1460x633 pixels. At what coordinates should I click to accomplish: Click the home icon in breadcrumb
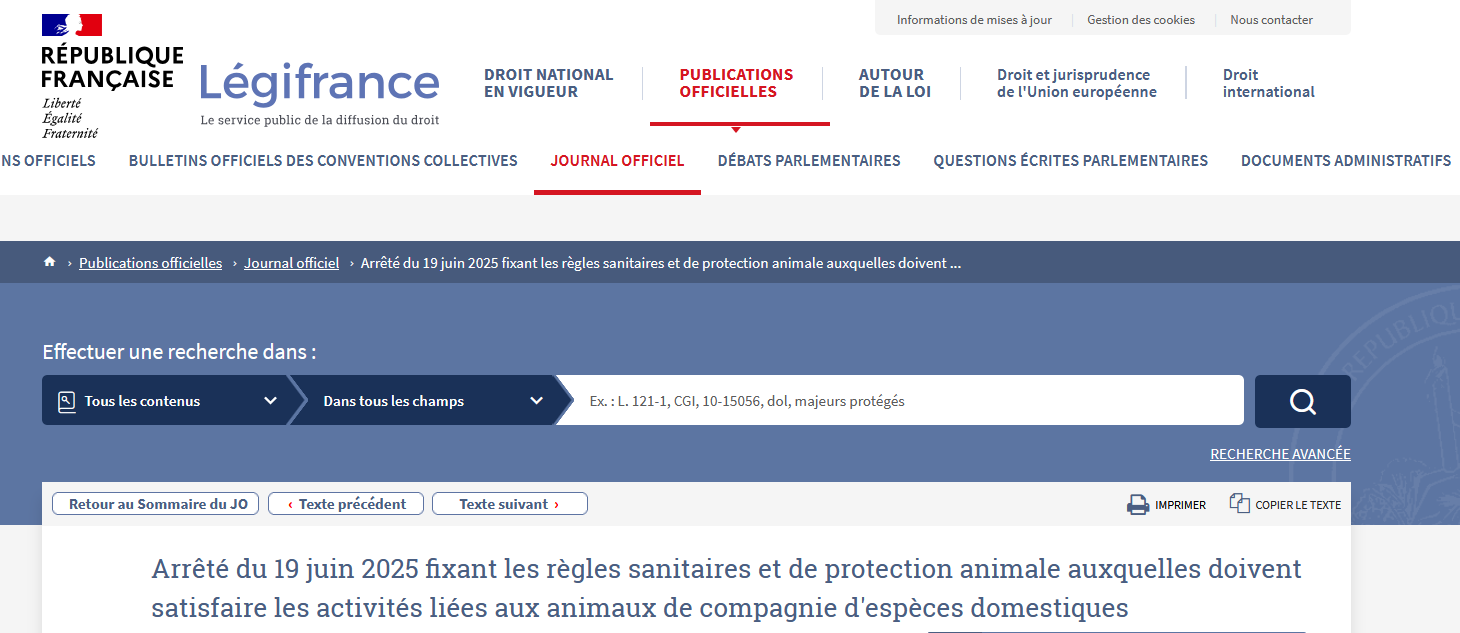[x=49, y=262]
